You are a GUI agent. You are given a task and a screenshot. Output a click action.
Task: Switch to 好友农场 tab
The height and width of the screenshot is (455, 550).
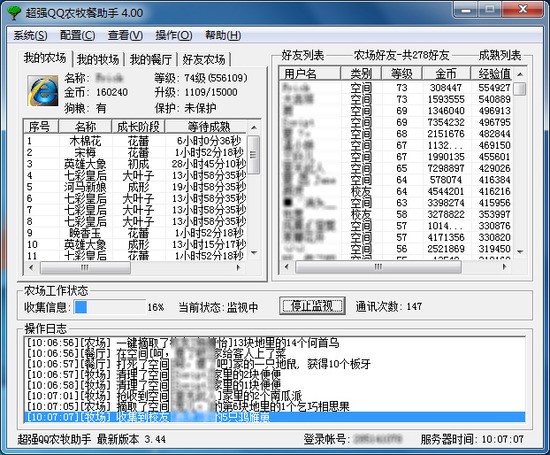(x=204, y=59)
